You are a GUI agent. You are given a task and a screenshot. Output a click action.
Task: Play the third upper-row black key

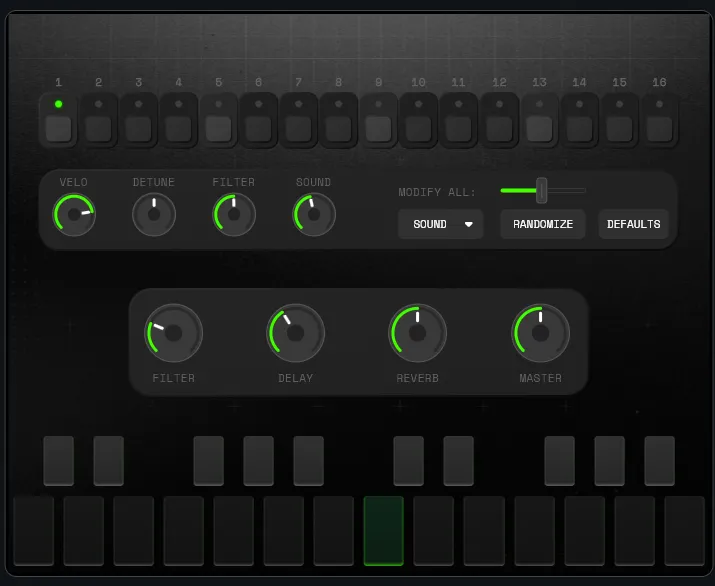tap(208, 461)
